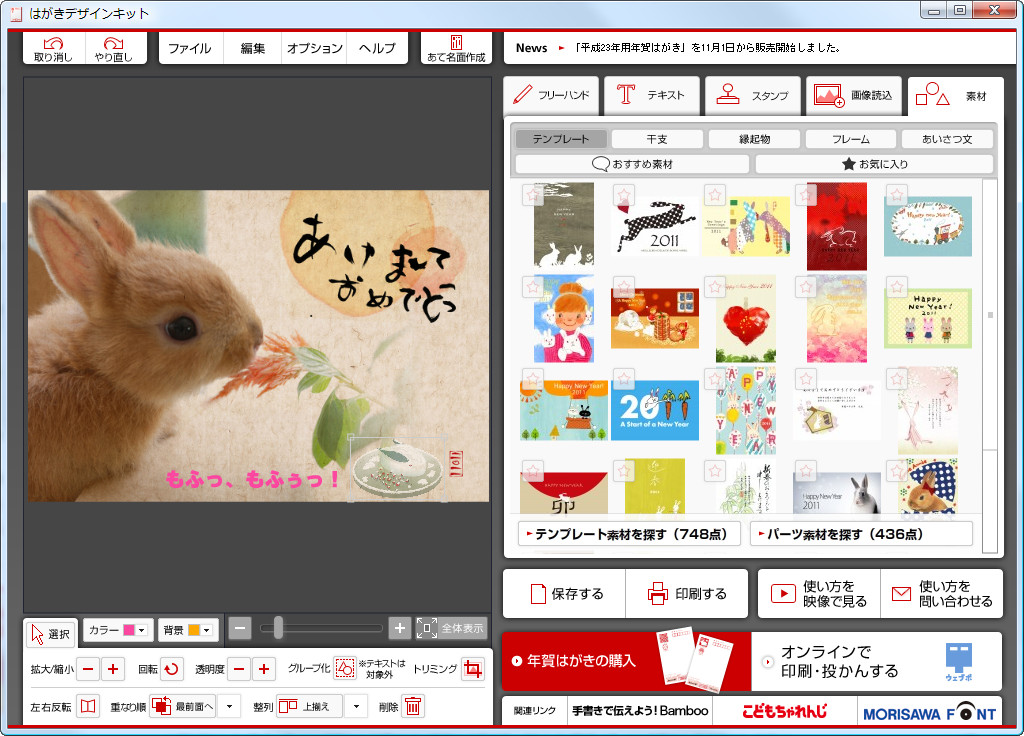
Task: Increase 透明度 transparency with plus
Action: [264, 669]
